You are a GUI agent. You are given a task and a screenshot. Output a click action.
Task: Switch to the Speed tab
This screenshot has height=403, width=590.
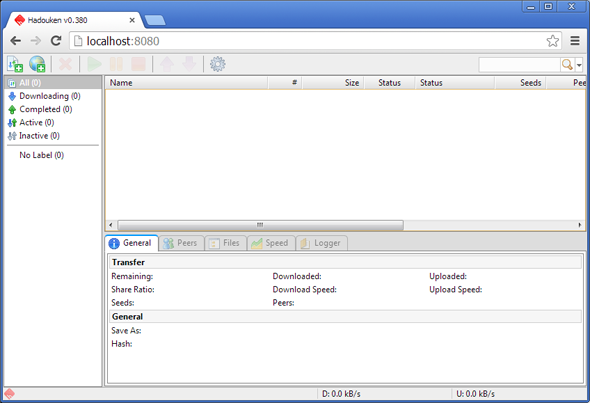pyautogui.click(x=271, y=243)
